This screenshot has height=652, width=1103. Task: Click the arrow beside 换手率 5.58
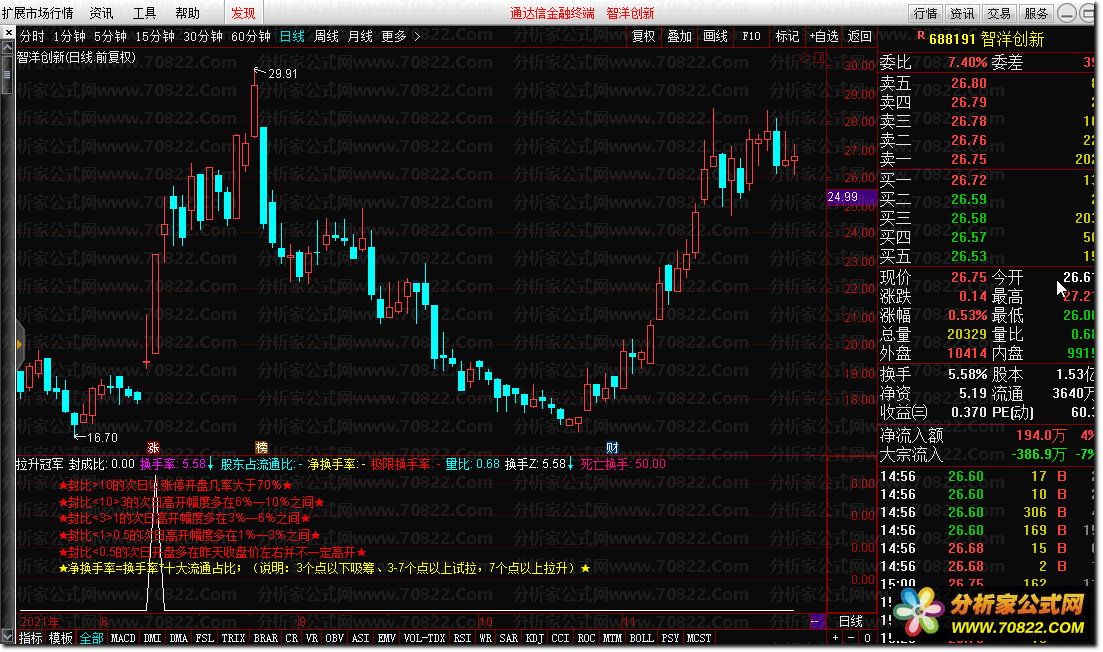click(211, 464)
